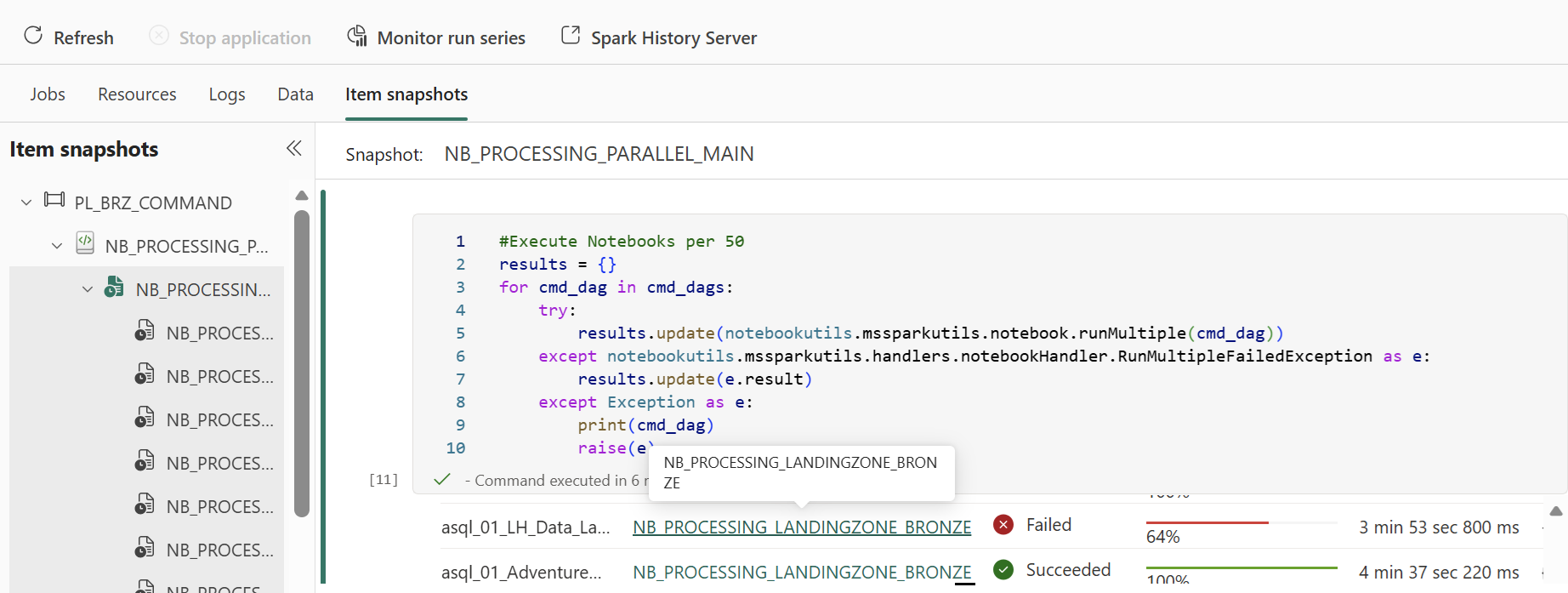Click the 64% progress bar
Screen dimensions: 1568x593
coord(1241,522)
